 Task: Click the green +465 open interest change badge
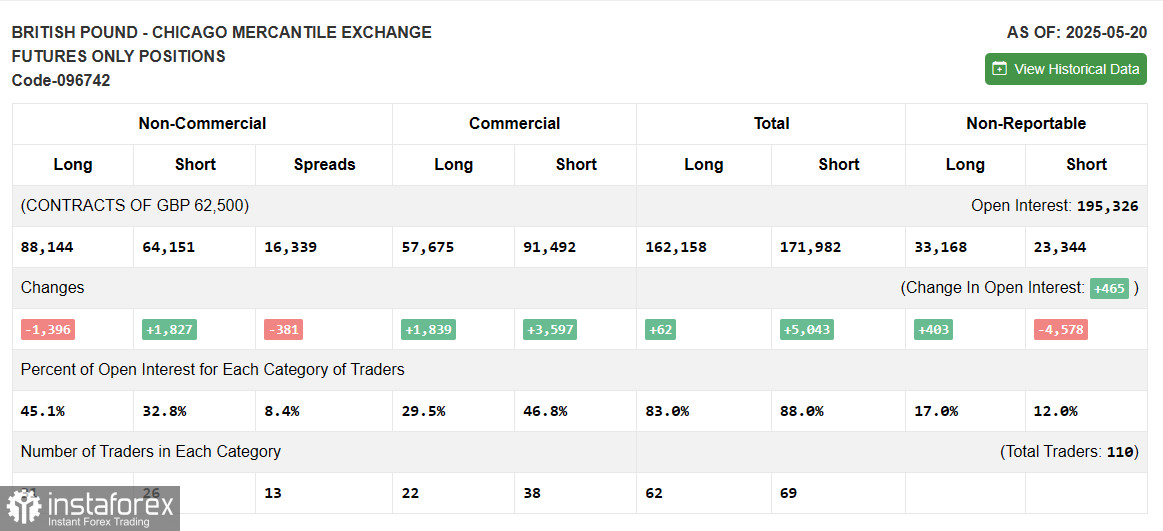click(1109, 288)
